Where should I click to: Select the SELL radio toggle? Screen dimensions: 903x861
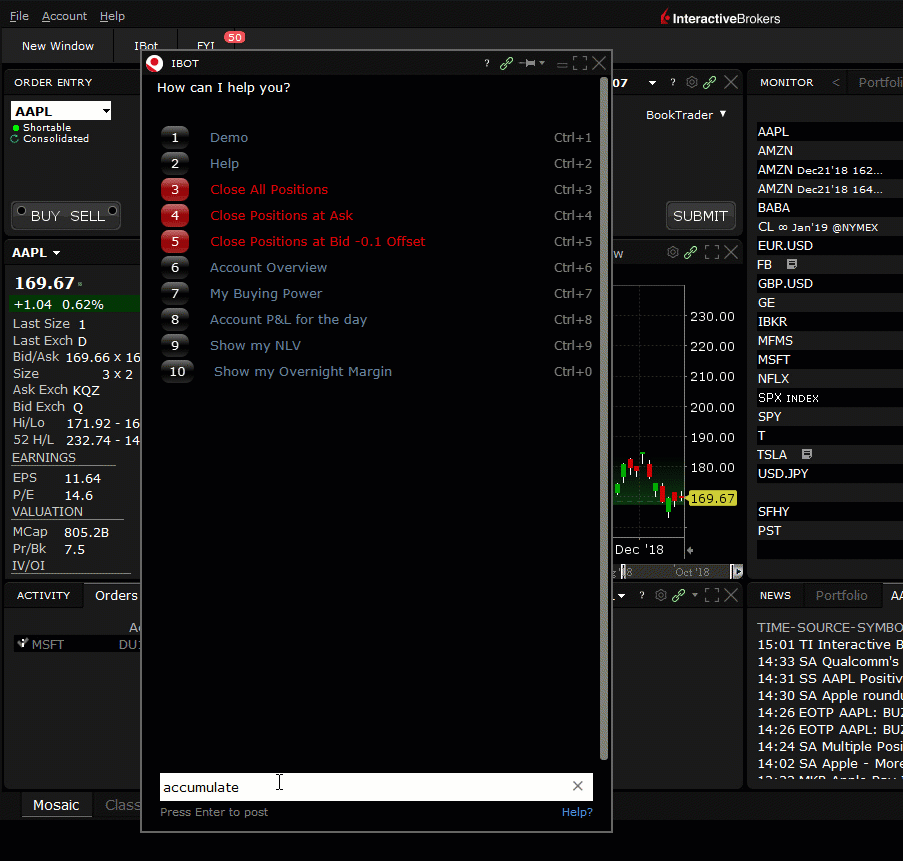87,216
